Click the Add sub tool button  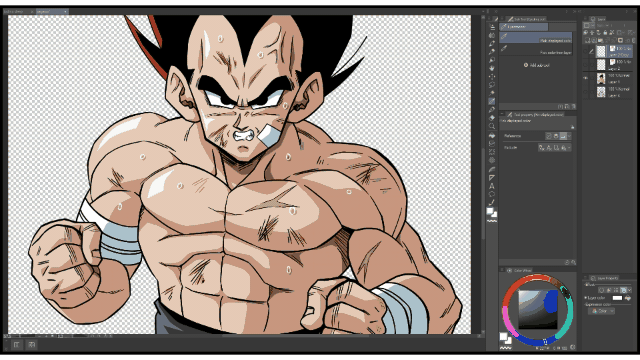coord(537,65)
